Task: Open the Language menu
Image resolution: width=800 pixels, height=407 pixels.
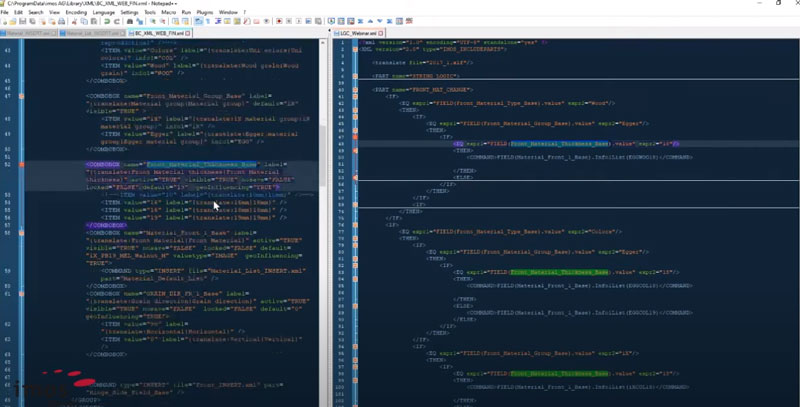Action: pos(104,12)
